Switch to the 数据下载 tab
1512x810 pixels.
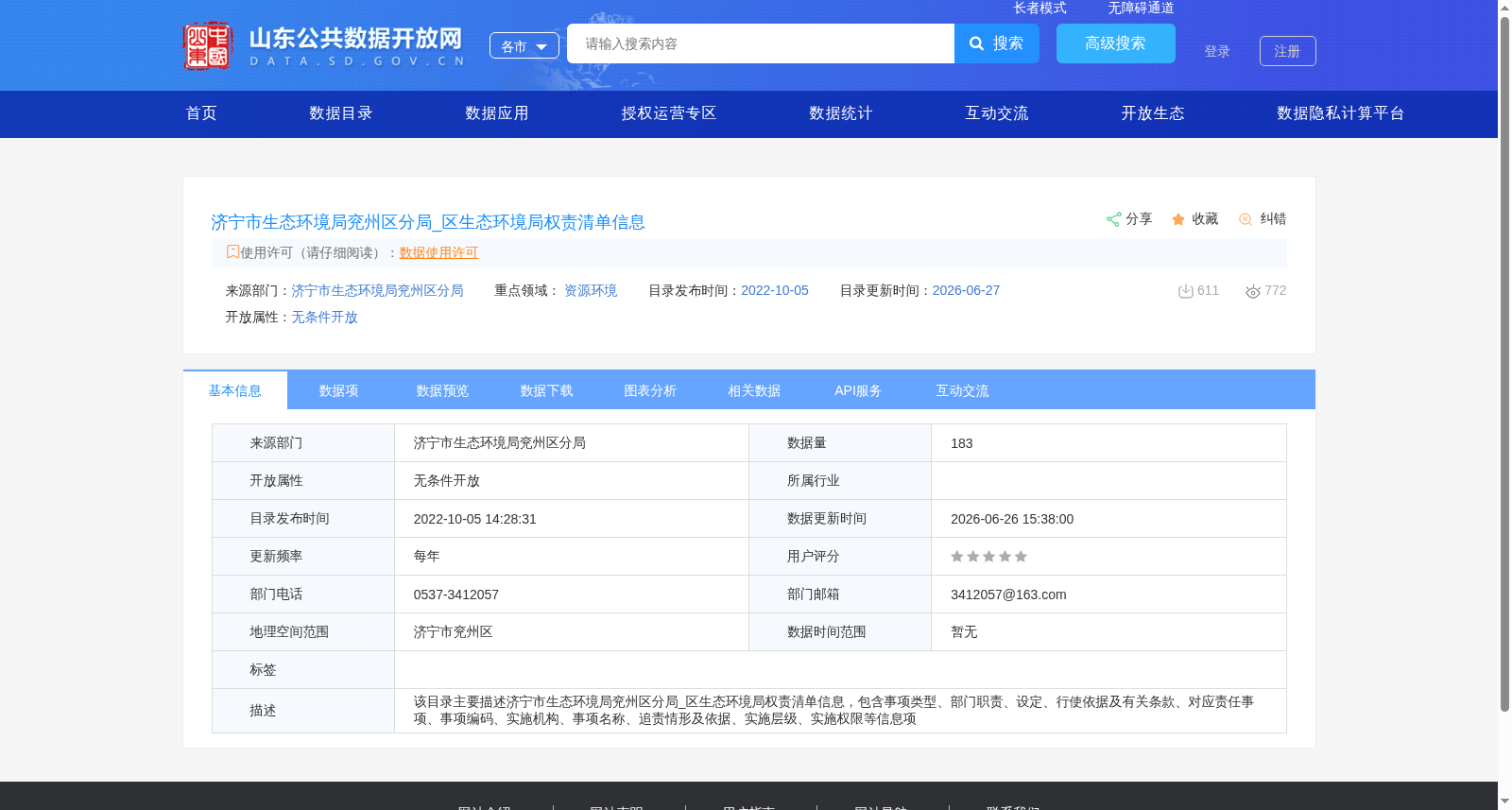(547, 390)
